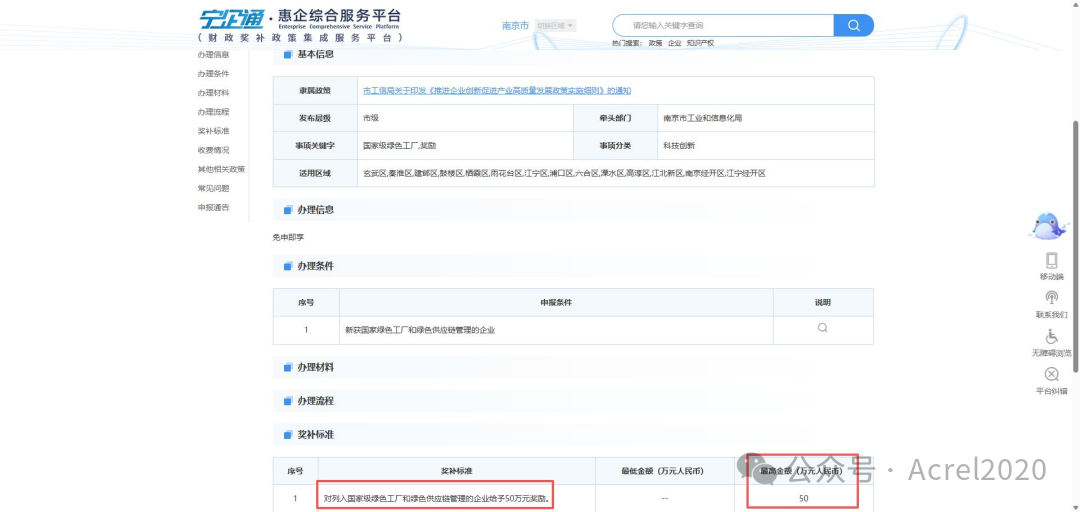Click the blue square beside 办理流程

coord(288,401)
